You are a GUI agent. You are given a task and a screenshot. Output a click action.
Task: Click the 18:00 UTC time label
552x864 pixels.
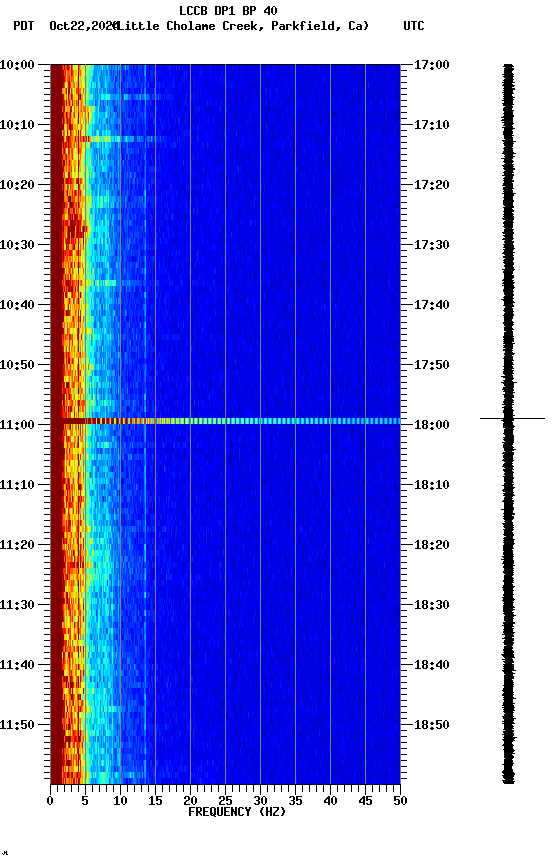coord(432,425)
